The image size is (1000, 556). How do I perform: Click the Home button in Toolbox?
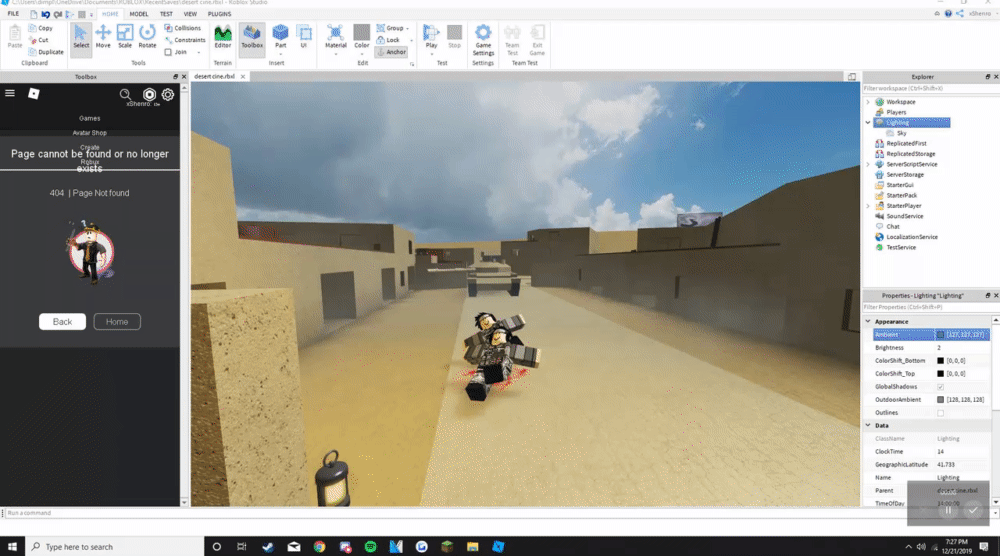(117, 321)
